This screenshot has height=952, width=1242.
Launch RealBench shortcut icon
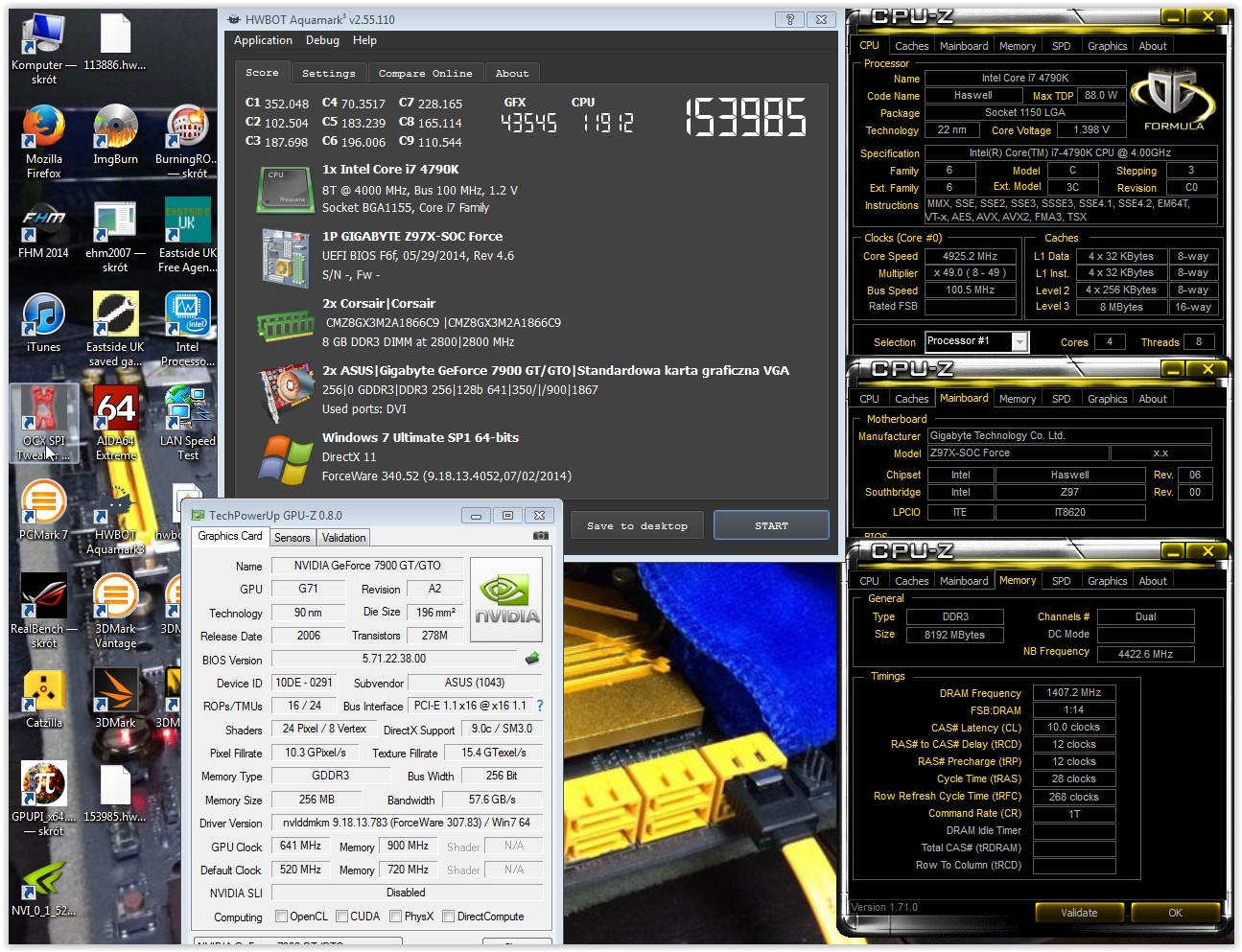coord(43,612)
